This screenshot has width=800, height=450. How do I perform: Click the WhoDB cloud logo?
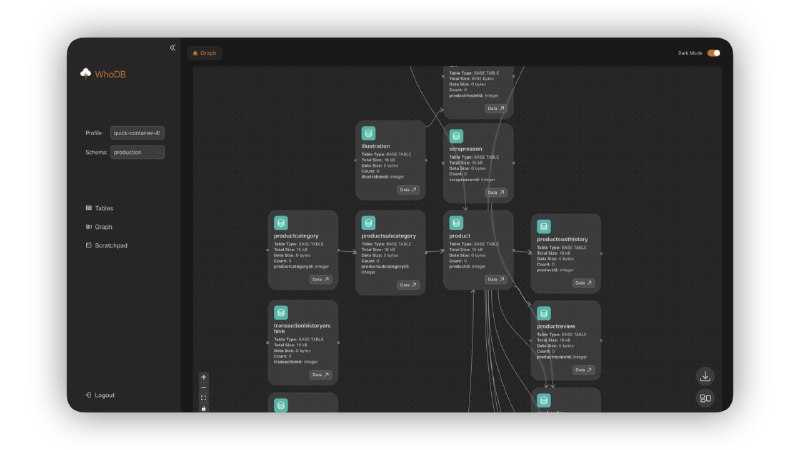coord(85,73)
